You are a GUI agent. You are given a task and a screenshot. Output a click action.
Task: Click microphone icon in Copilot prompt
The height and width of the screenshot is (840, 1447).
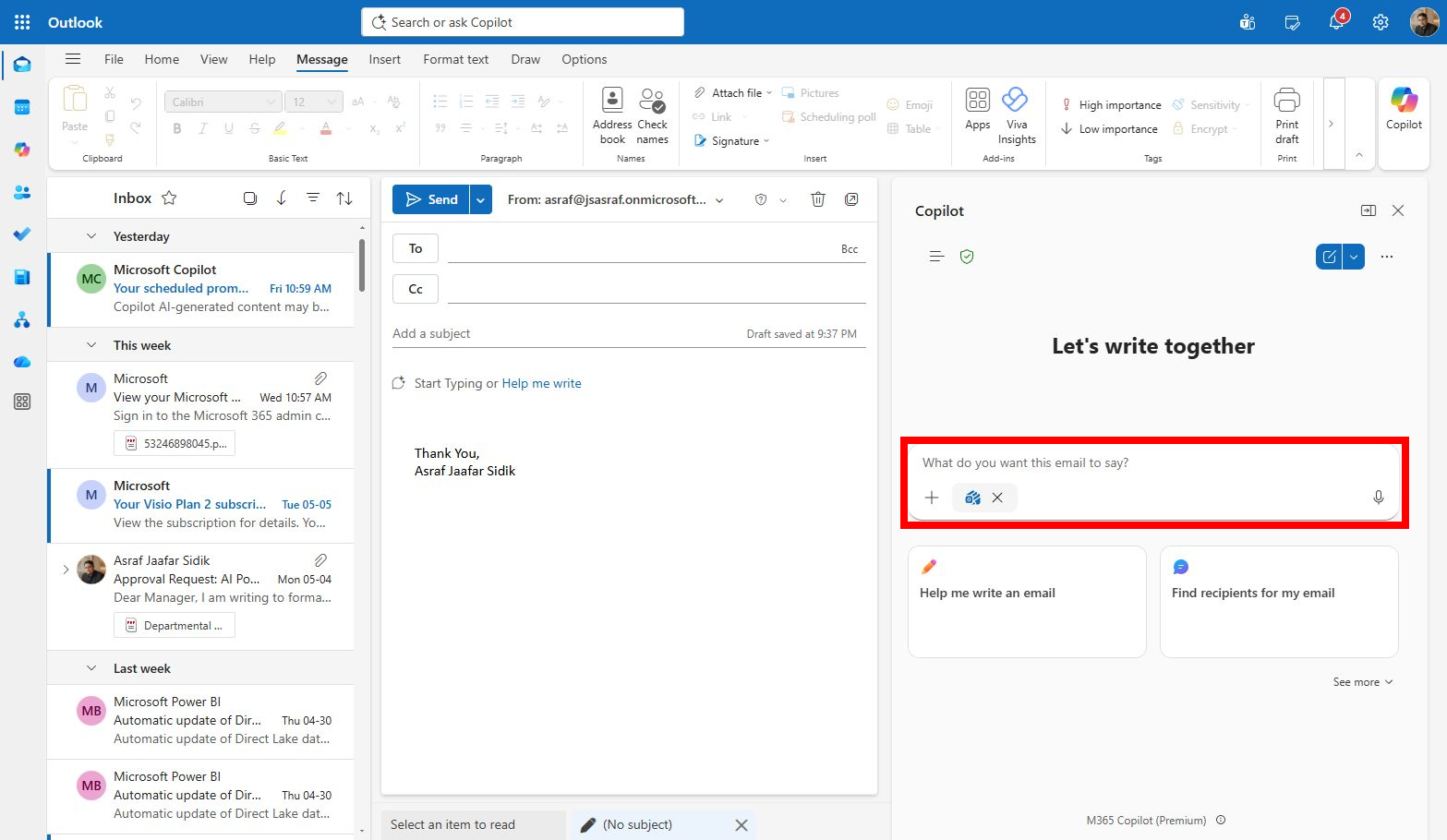click(x=1378, y=498)
